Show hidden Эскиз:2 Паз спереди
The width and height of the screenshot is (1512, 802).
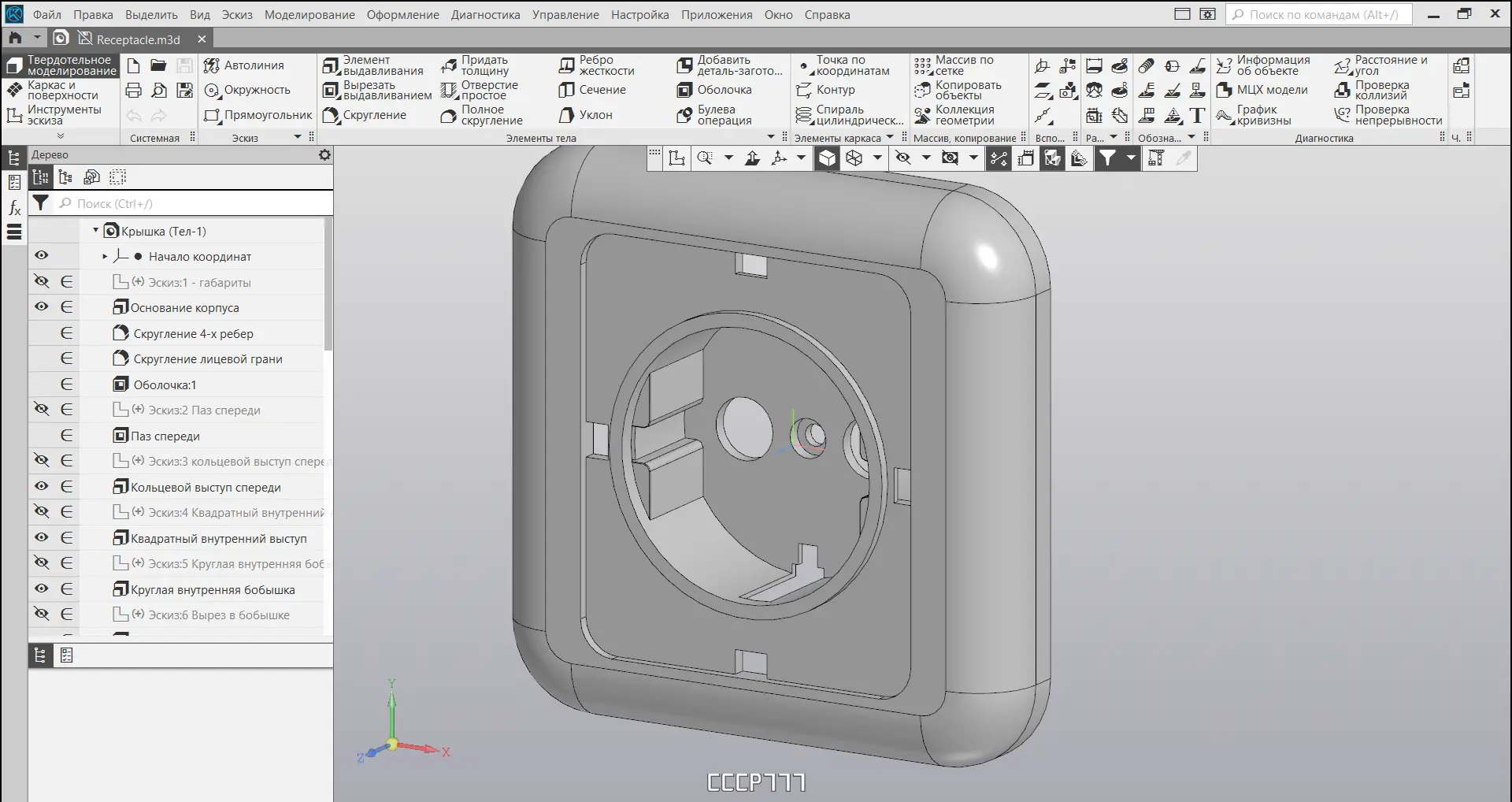(x=42, y=409)
